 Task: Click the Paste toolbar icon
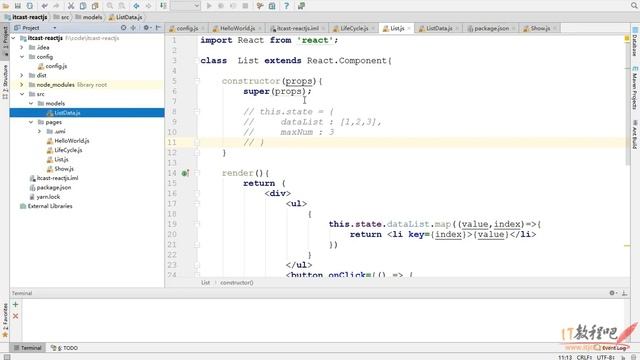95,6
